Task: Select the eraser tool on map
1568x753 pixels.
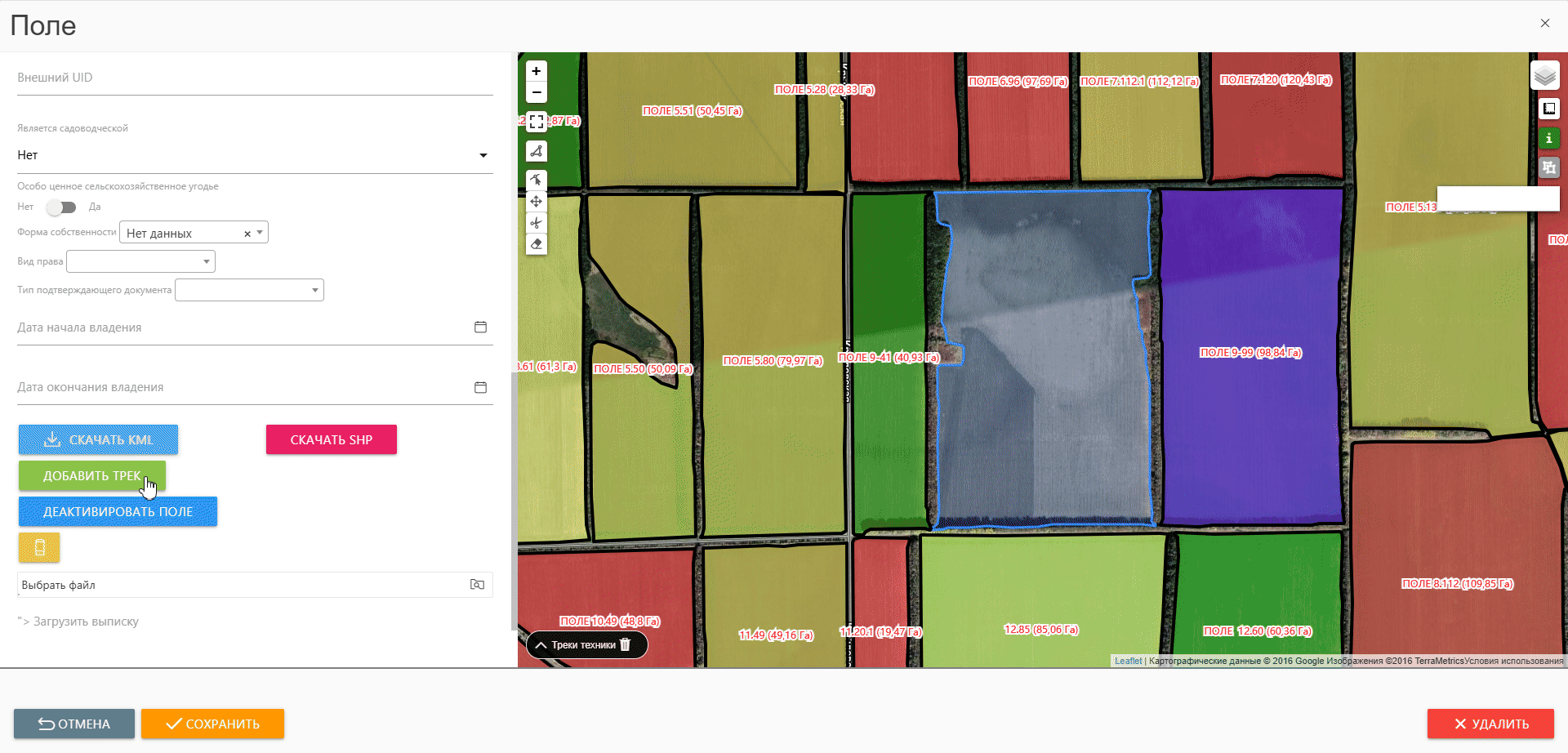Action: (x=537, y=244)
